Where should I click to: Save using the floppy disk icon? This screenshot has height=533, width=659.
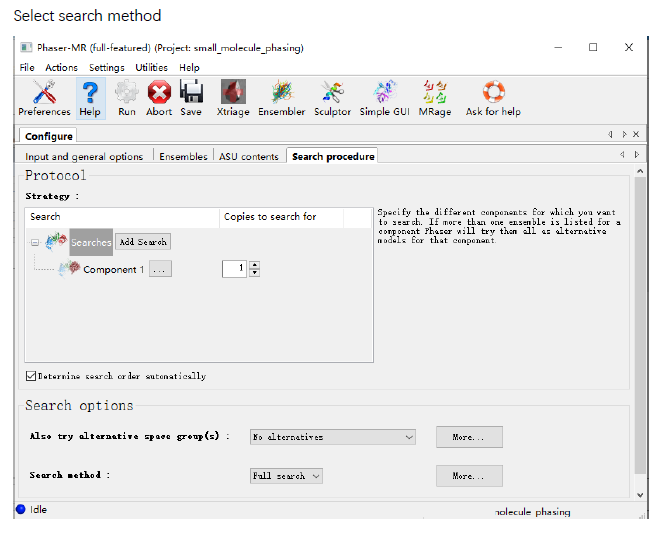point(191,97)
